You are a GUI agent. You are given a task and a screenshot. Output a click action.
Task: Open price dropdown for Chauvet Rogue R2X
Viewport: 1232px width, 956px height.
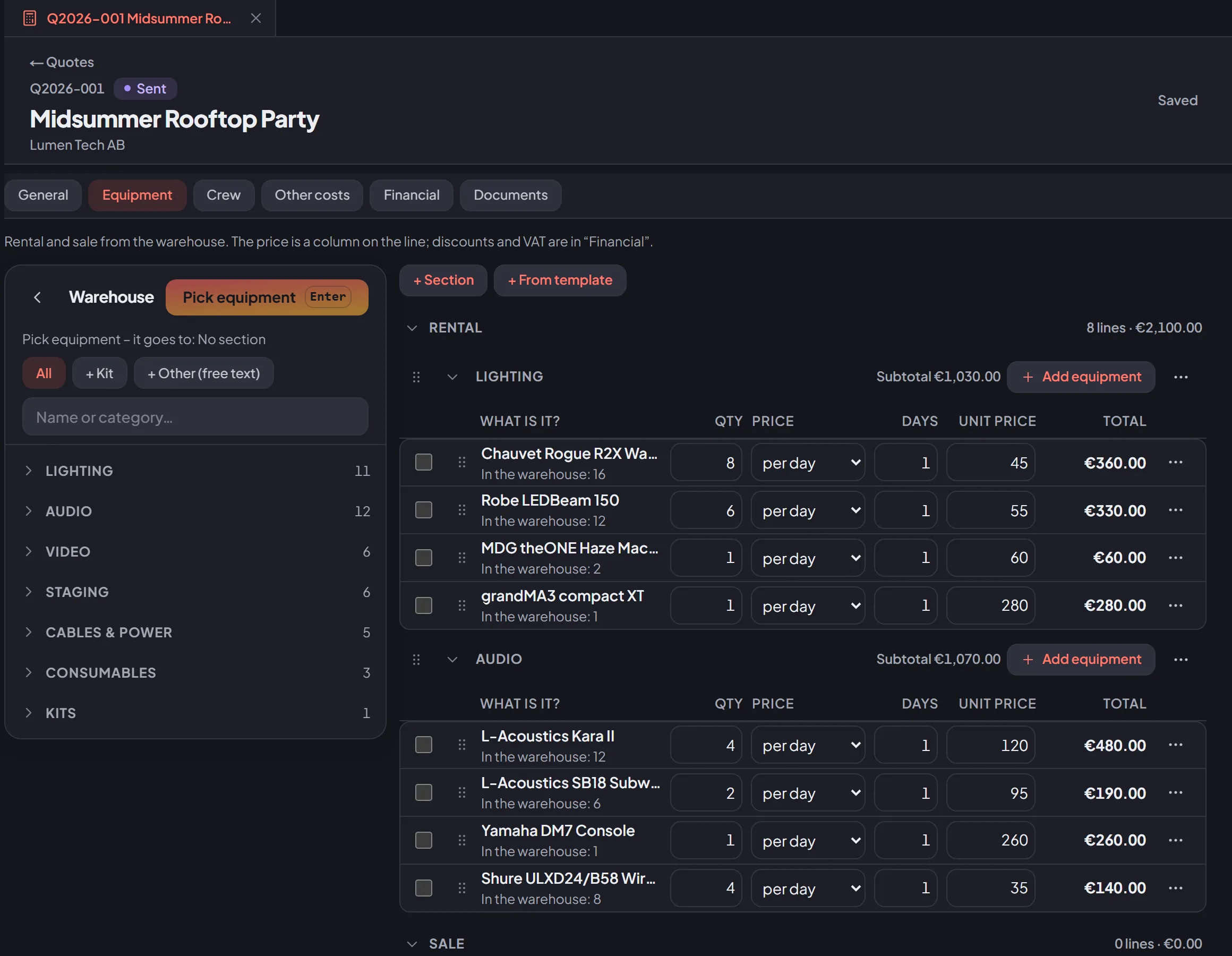tap(808, 463)
